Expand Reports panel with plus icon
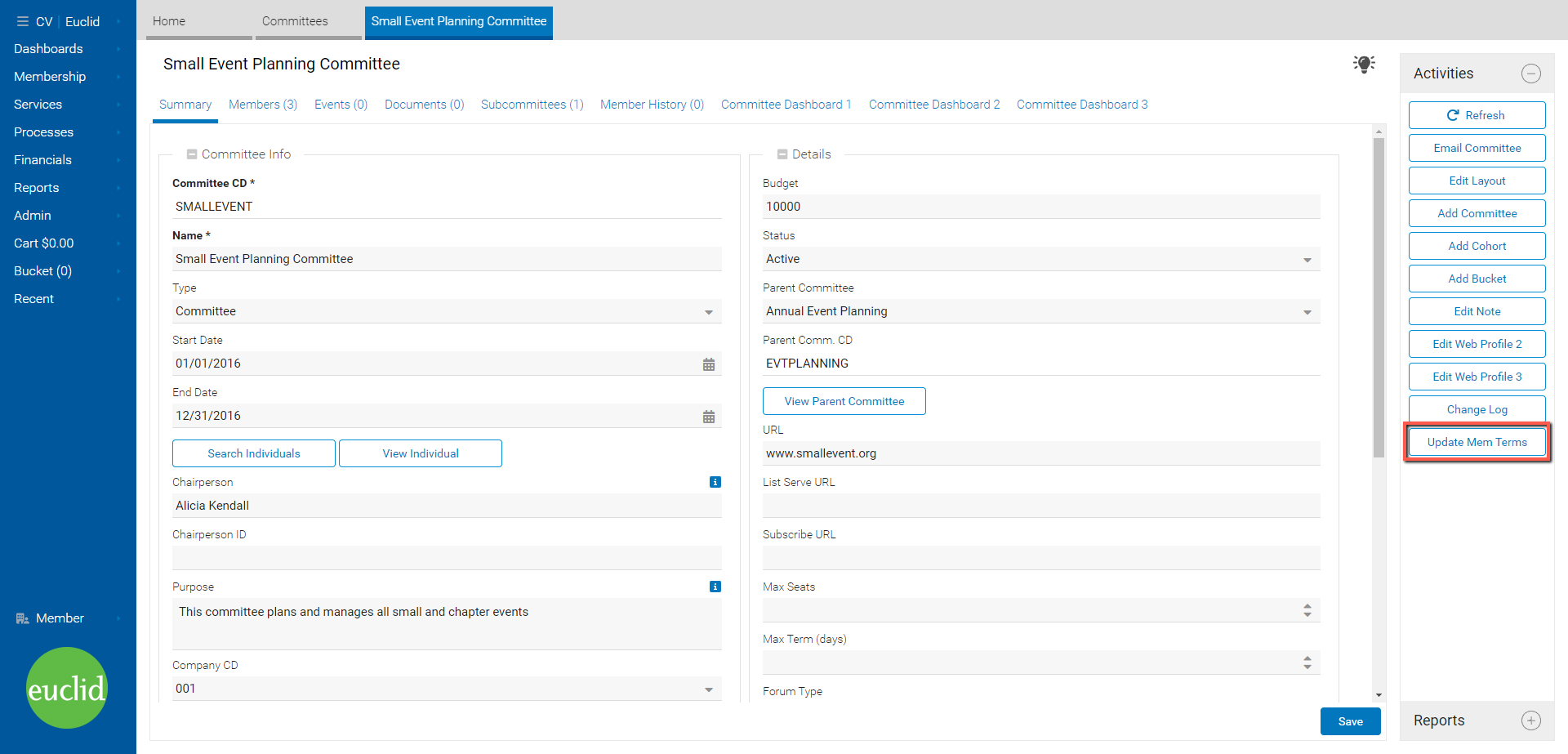Viewport: 1568px width, 754px height. click(1531, 721)
